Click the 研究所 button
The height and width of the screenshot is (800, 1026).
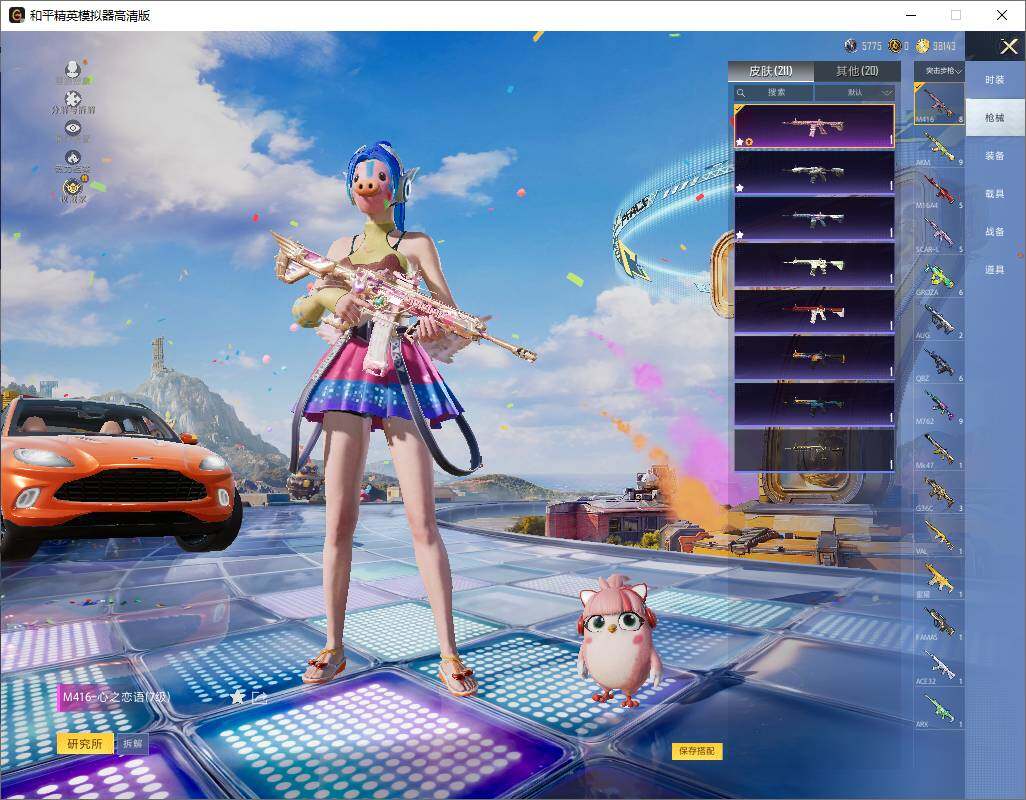85,744
